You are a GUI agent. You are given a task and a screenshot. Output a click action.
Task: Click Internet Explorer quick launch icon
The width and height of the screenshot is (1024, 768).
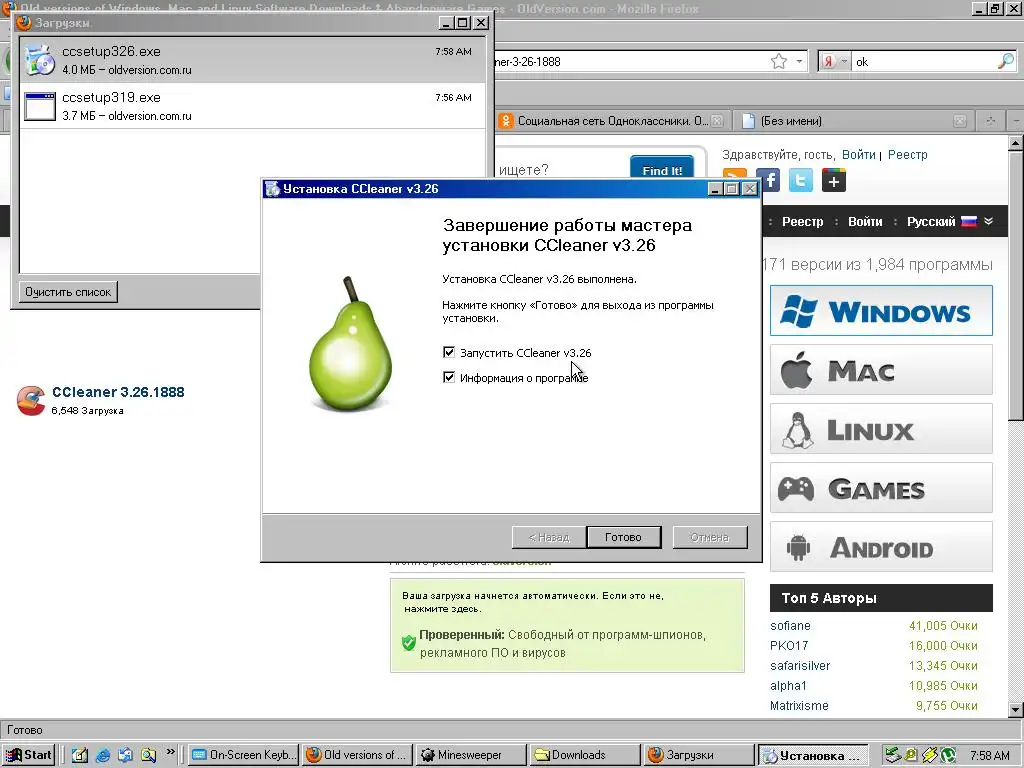point(103,755)
